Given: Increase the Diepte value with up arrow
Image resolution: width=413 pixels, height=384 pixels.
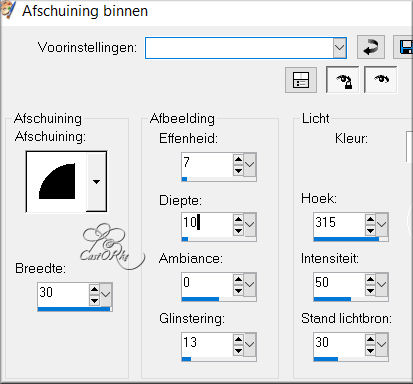Looking at the screenshot, I should pyautogui.click(x=238, y=219).
